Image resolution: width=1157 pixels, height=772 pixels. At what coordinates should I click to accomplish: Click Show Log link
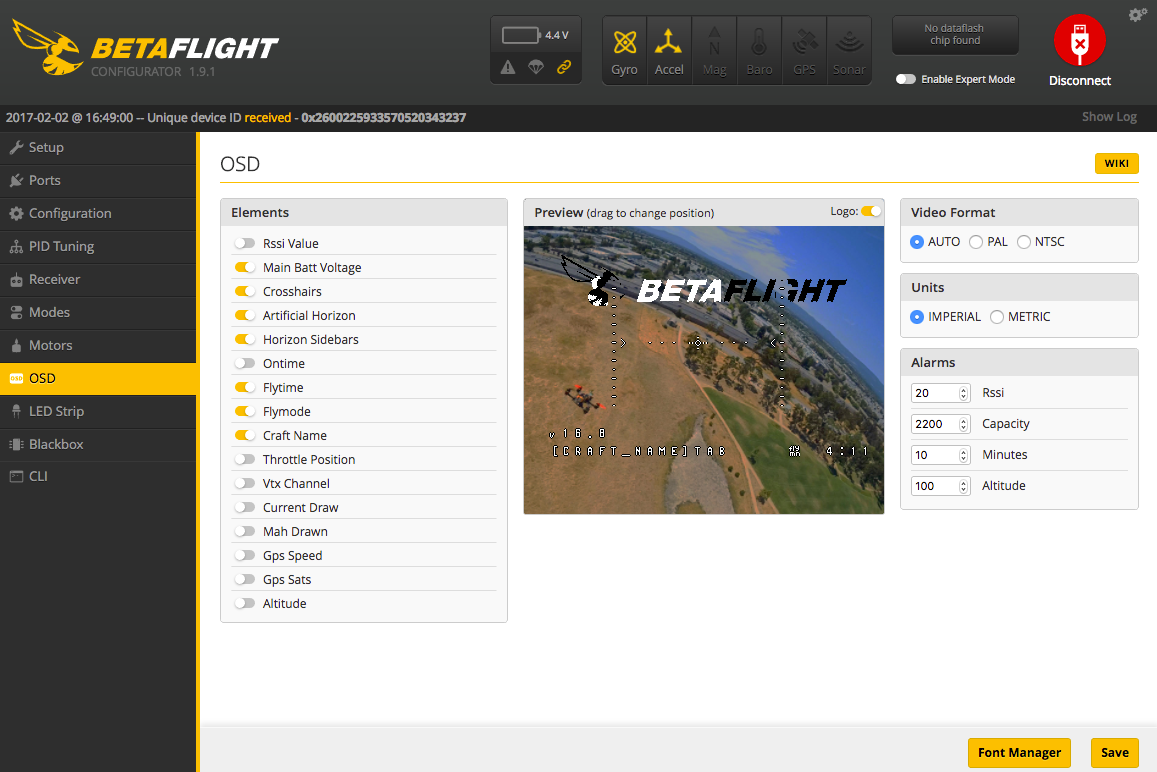click(x=1109, y=117)
